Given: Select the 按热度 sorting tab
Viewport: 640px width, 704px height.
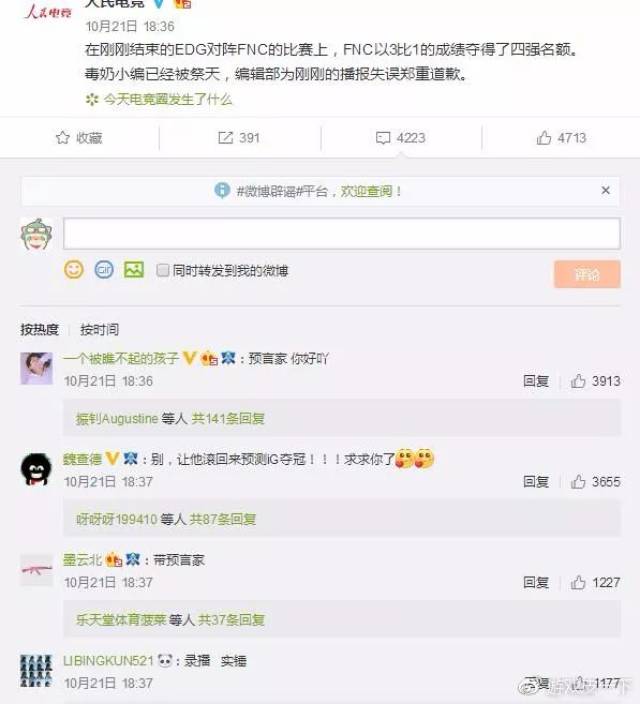Looking at the screenshot, I should click(40, 330).
